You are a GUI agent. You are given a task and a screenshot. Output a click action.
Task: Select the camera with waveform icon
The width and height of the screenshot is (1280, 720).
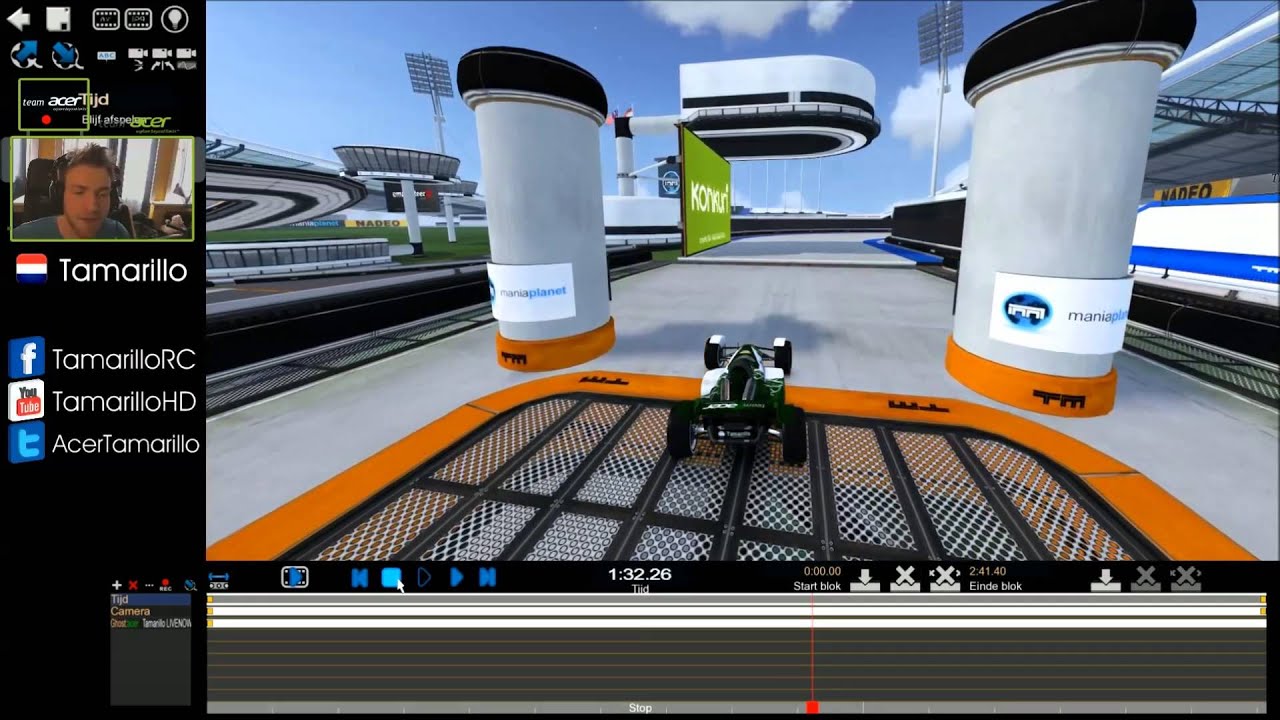(x=186, y=57)
